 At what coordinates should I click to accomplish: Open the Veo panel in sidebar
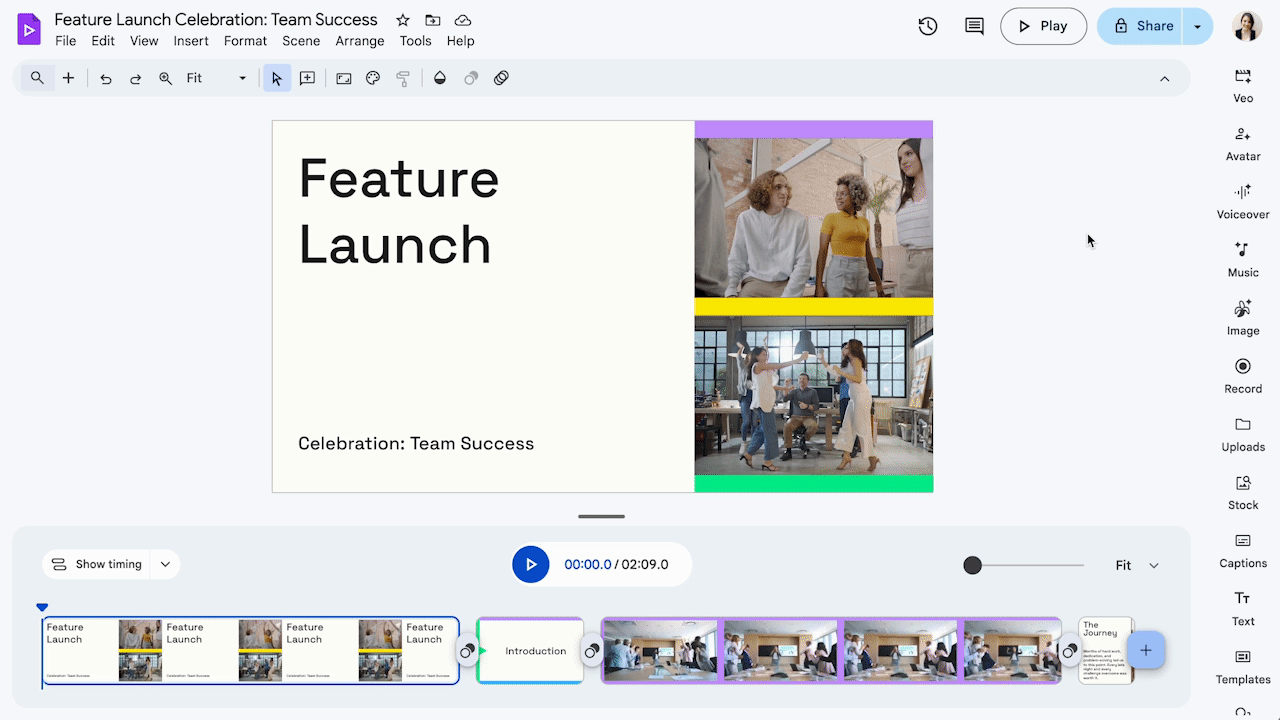(1242, 85)
